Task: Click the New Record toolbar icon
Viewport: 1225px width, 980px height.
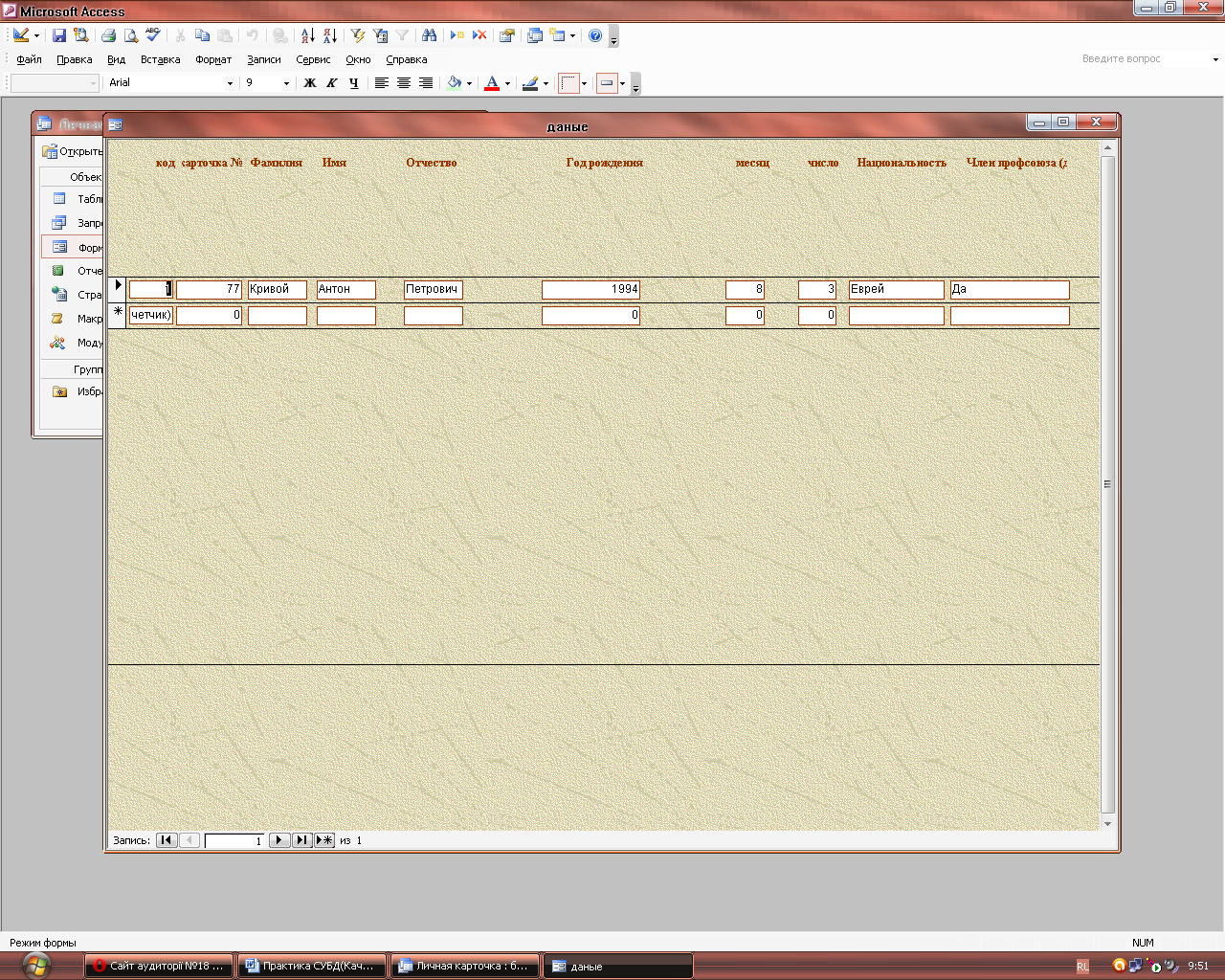Action: [457, 35]
